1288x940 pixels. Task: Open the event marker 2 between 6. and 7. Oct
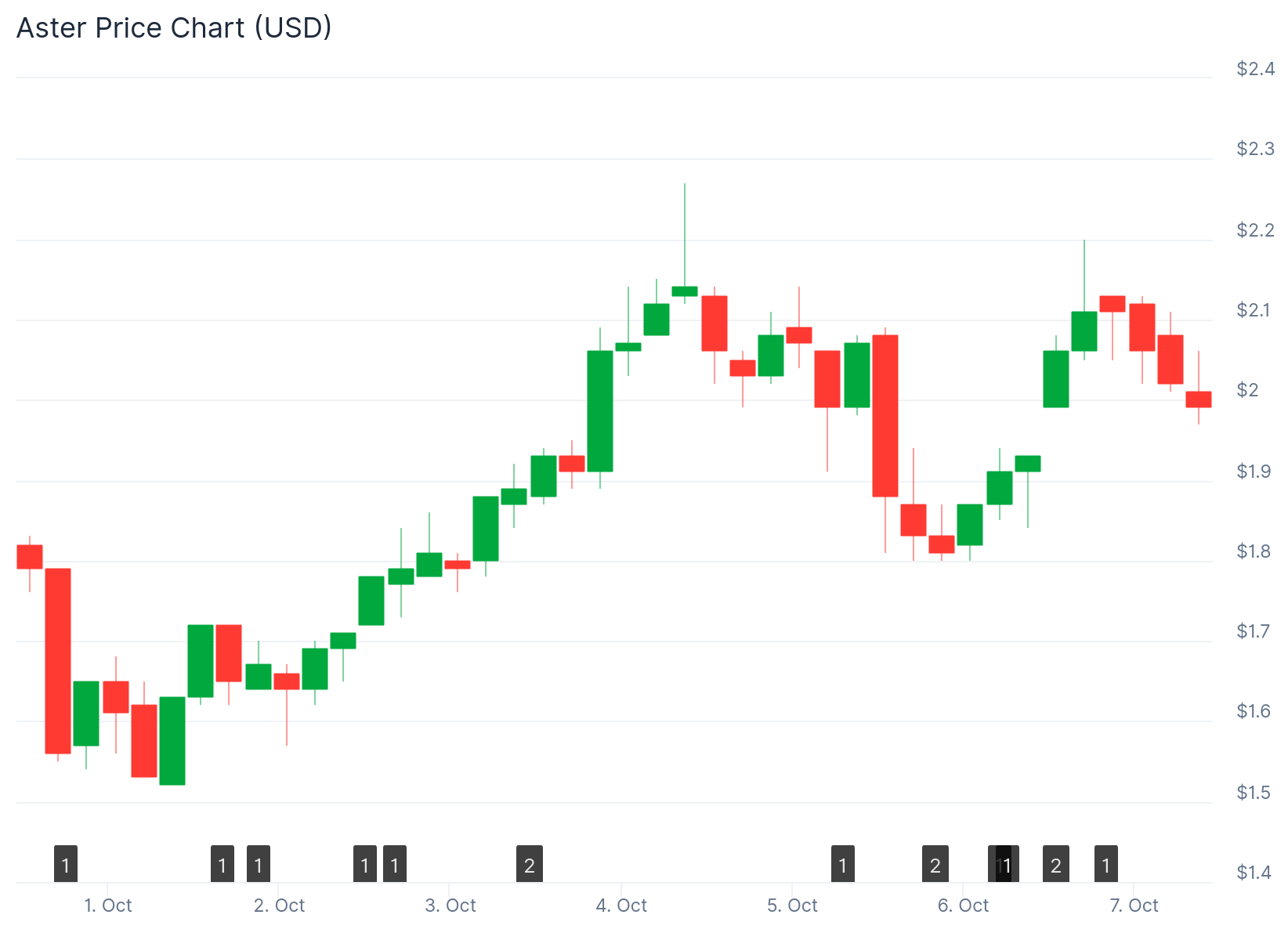point(1056,864)
